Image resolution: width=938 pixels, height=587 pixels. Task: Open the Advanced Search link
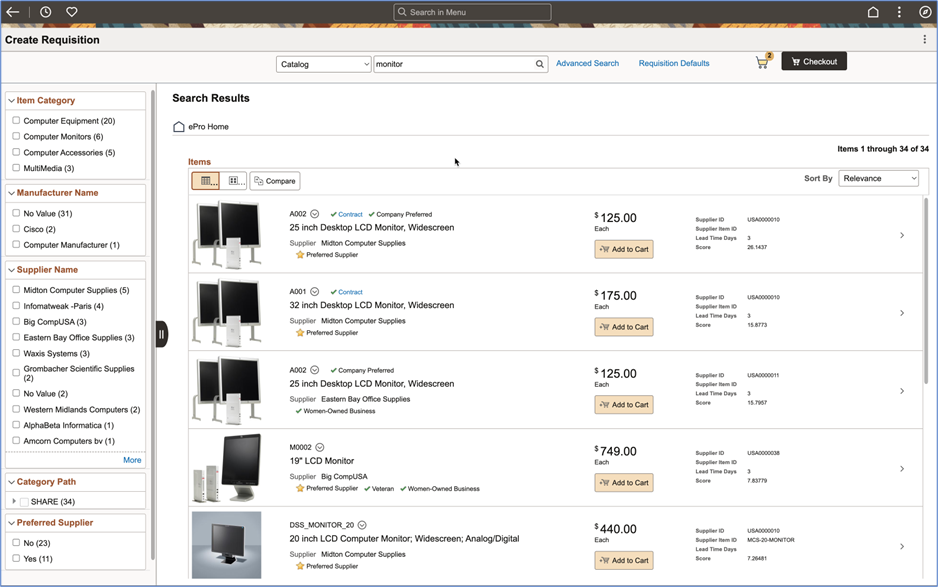coord(587,63)
